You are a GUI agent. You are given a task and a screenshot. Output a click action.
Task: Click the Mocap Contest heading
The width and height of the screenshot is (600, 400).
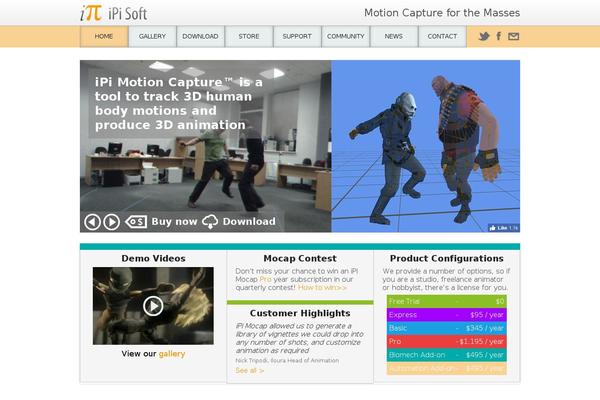tap(300, 258)
